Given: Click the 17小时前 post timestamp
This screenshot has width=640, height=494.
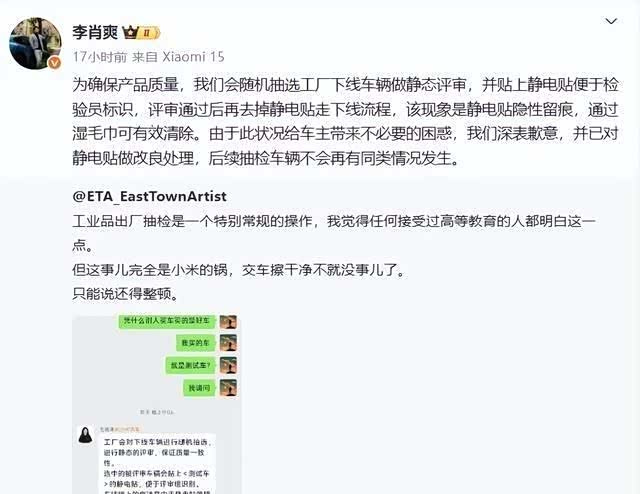Looking at the screenshot, I should point(100,57).
